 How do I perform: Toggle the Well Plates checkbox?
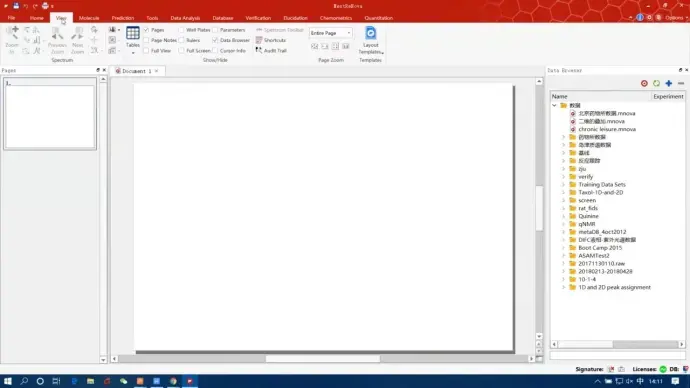181,30
